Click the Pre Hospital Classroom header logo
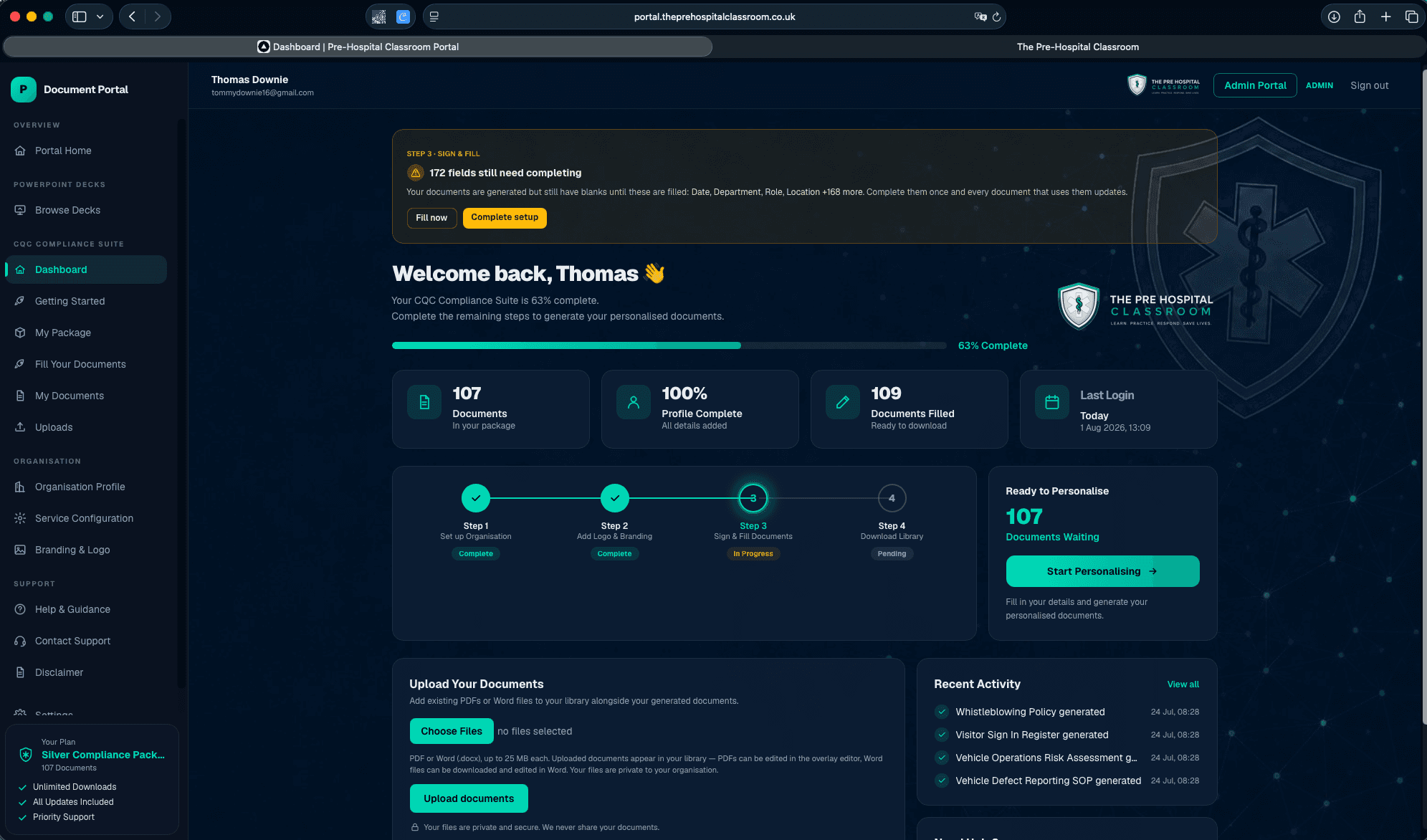 (x=1164, y=85)
